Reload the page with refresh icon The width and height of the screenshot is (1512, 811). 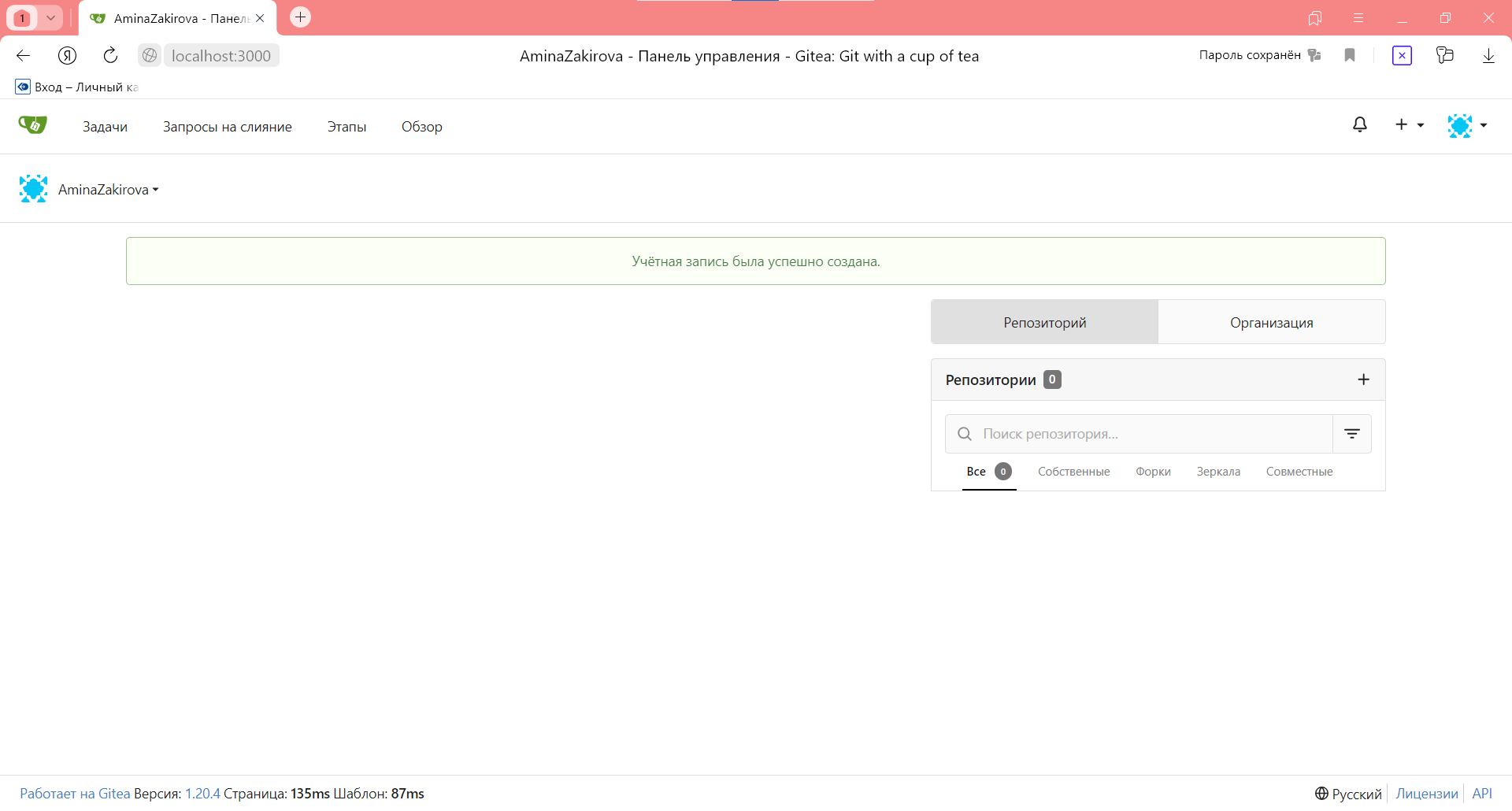coord(110,55)
